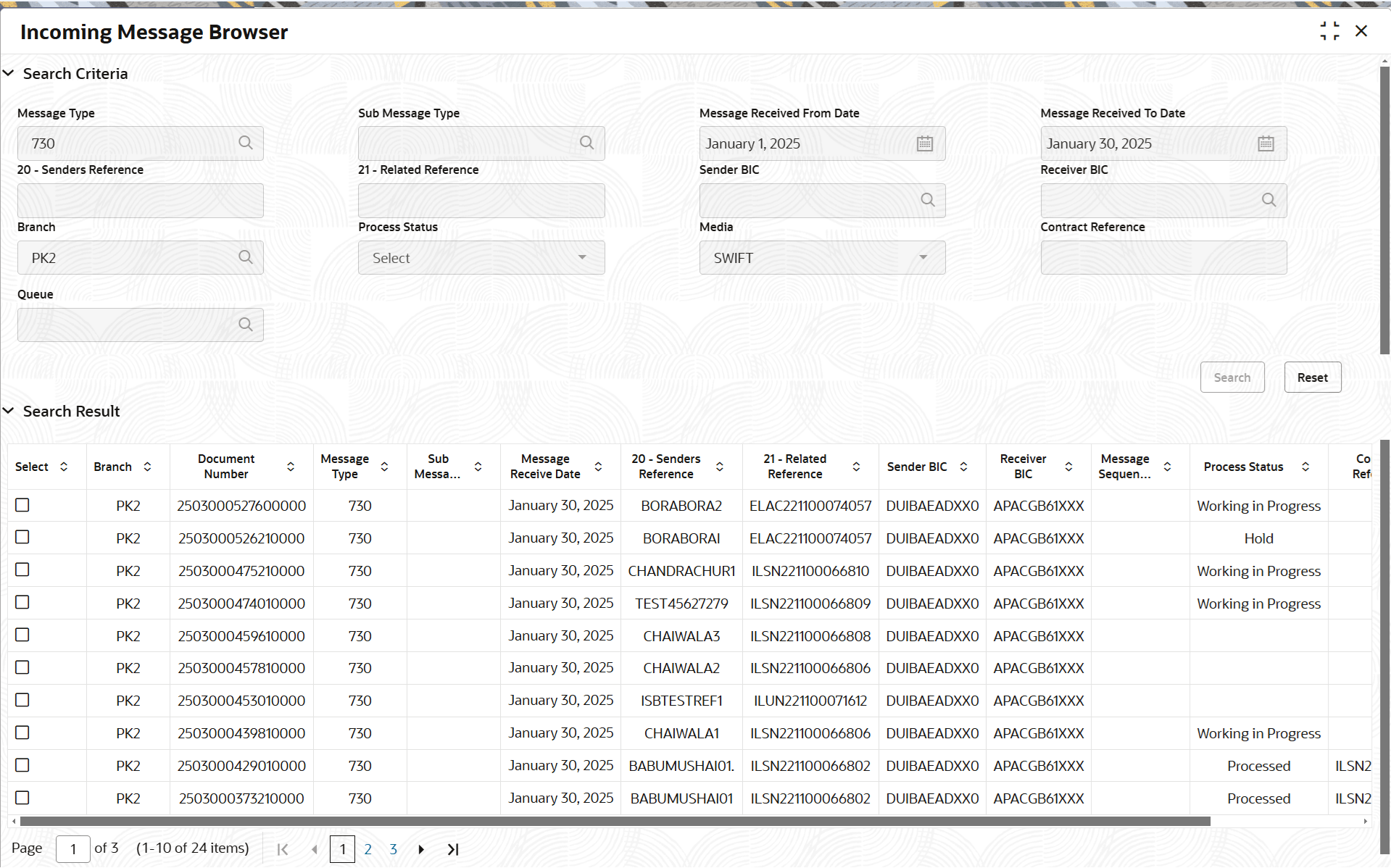Focus the 20 - Senders Reference field
Image resolution: width=1391 pixels, height=868 pixels.
point(141,201)
